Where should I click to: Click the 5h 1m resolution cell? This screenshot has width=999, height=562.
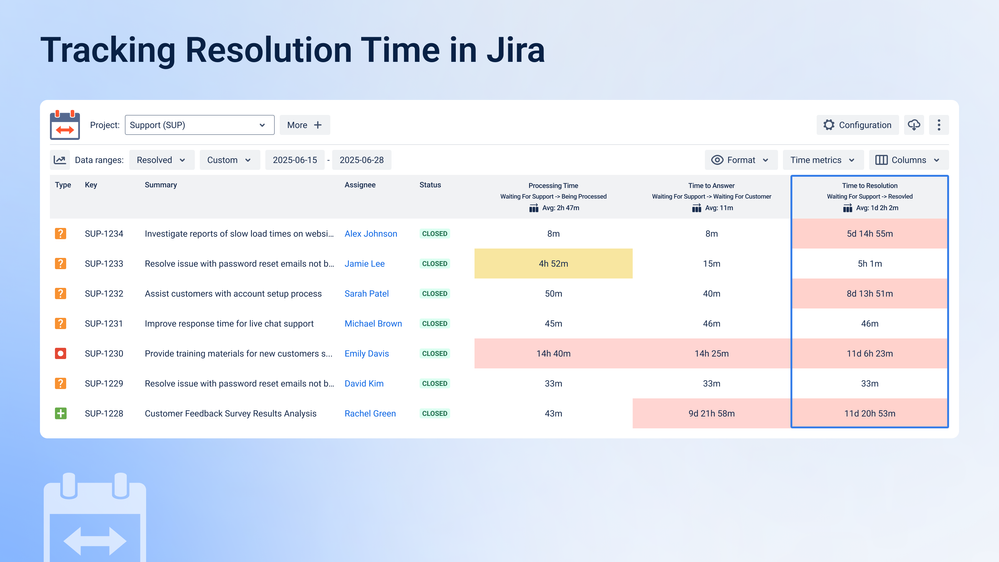pos(870,264)
